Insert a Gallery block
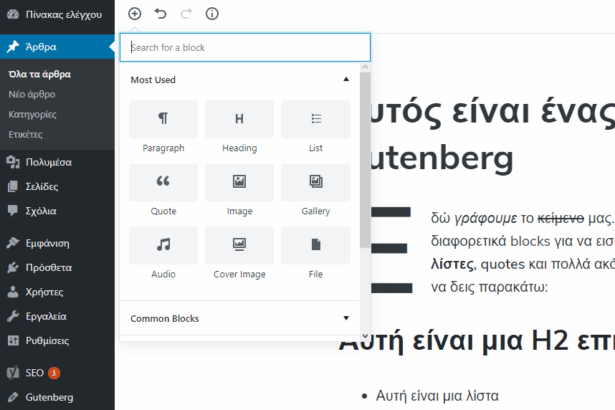The image size is (615, 410). tap(316, 191)
